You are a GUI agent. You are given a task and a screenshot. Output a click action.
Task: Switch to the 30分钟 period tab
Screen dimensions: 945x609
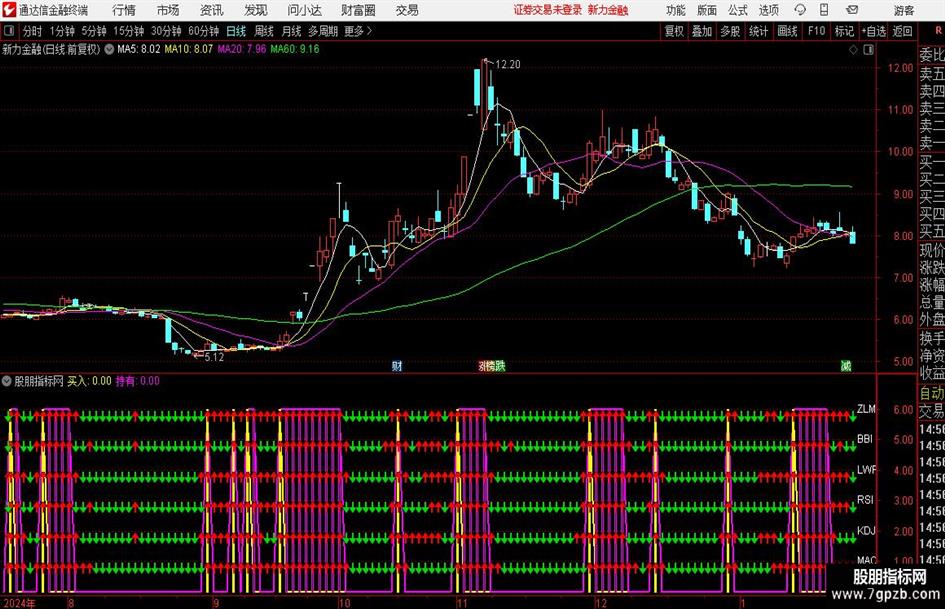pos(166,31)
